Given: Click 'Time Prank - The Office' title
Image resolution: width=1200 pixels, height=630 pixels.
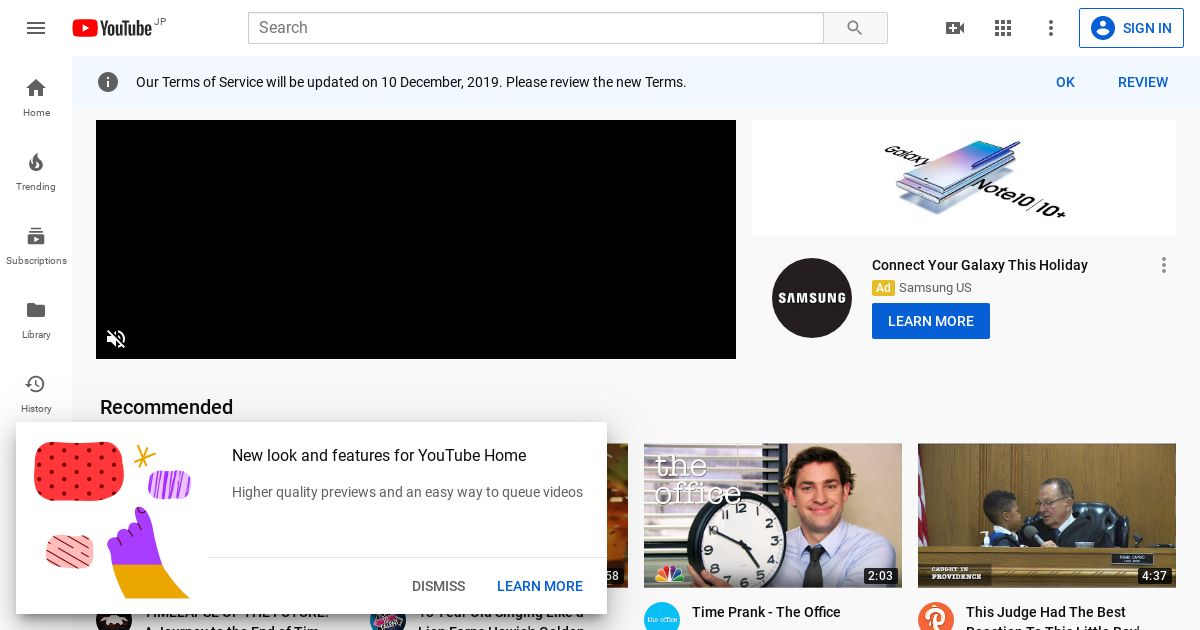Looking at the screenshot, I should [x=766, y=612].
